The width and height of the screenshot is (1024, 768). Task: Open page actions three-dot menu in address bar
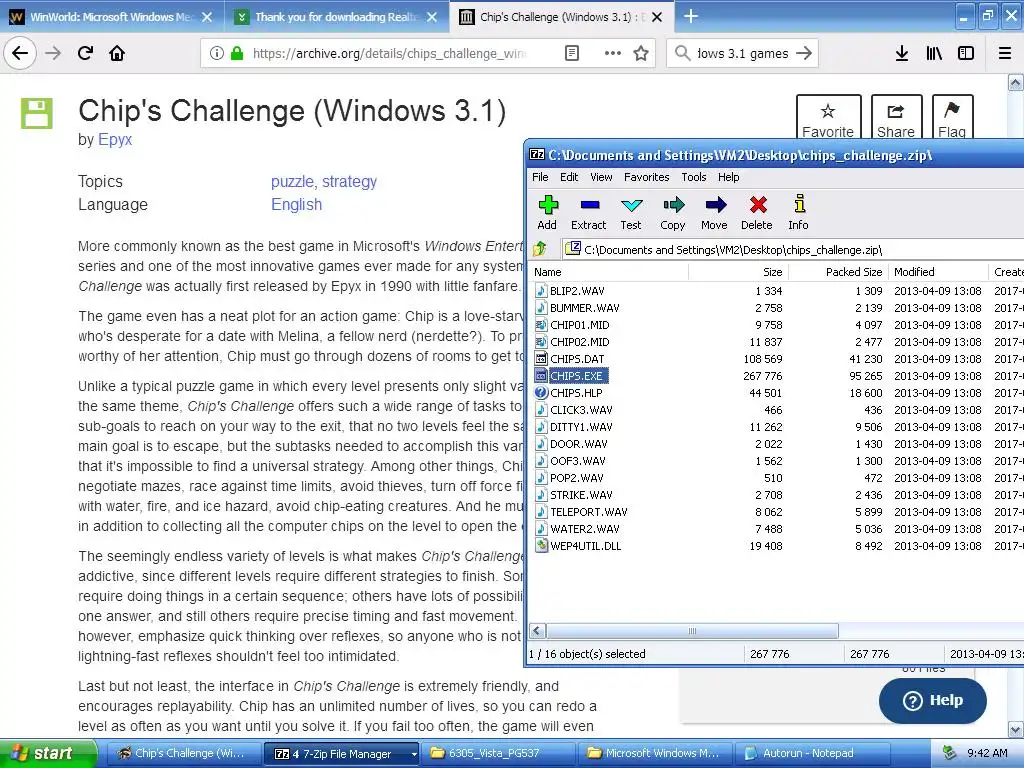point(613,54)
